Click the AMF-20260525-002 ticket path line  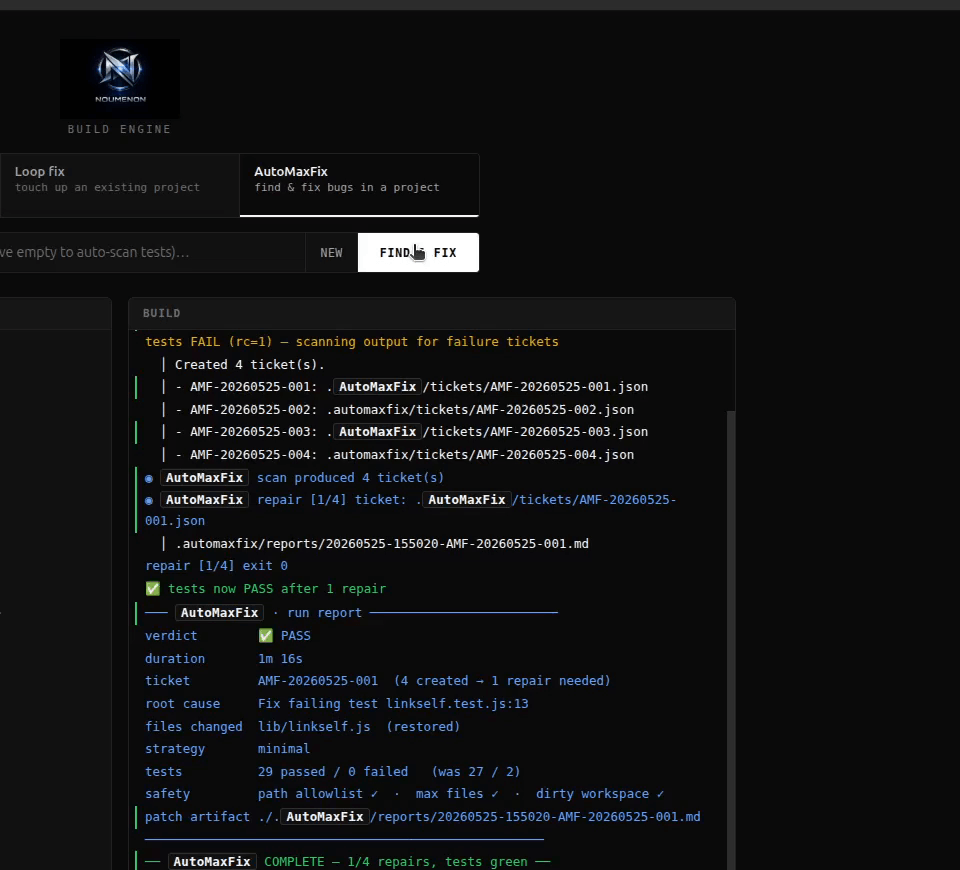coord(405,410)
